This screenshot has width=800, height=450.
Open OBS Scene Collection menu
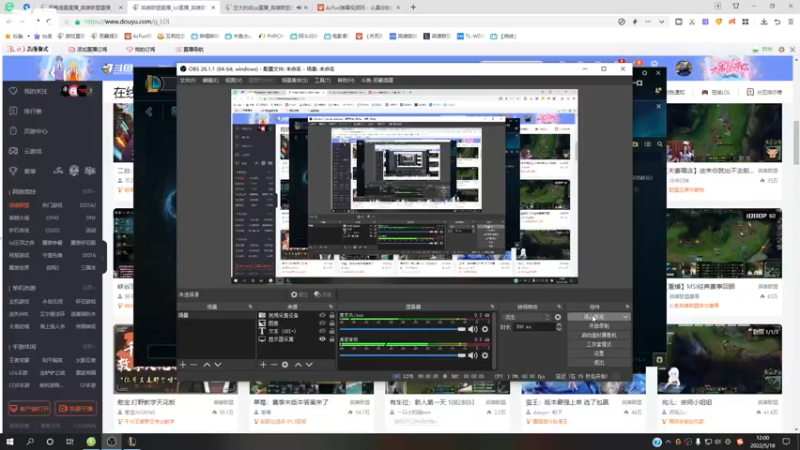click(x=294, y=80)
